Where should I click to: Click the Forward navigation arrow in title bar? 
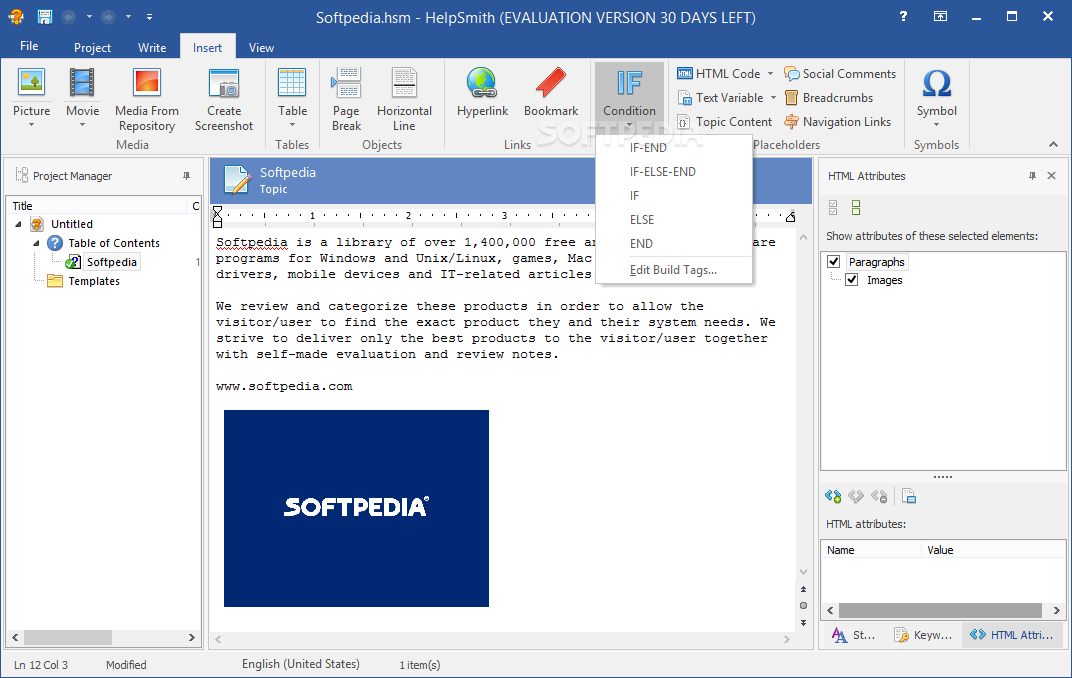pos(108,16)
